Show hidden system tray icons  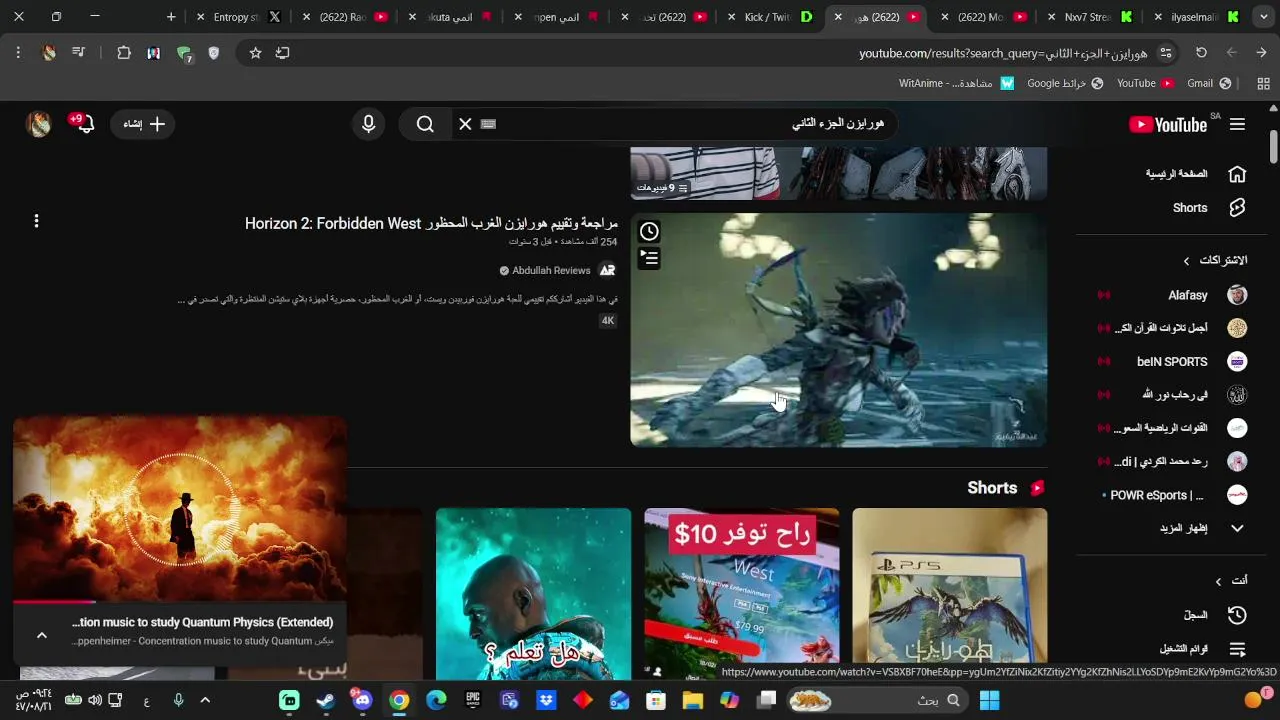(205, 701)
